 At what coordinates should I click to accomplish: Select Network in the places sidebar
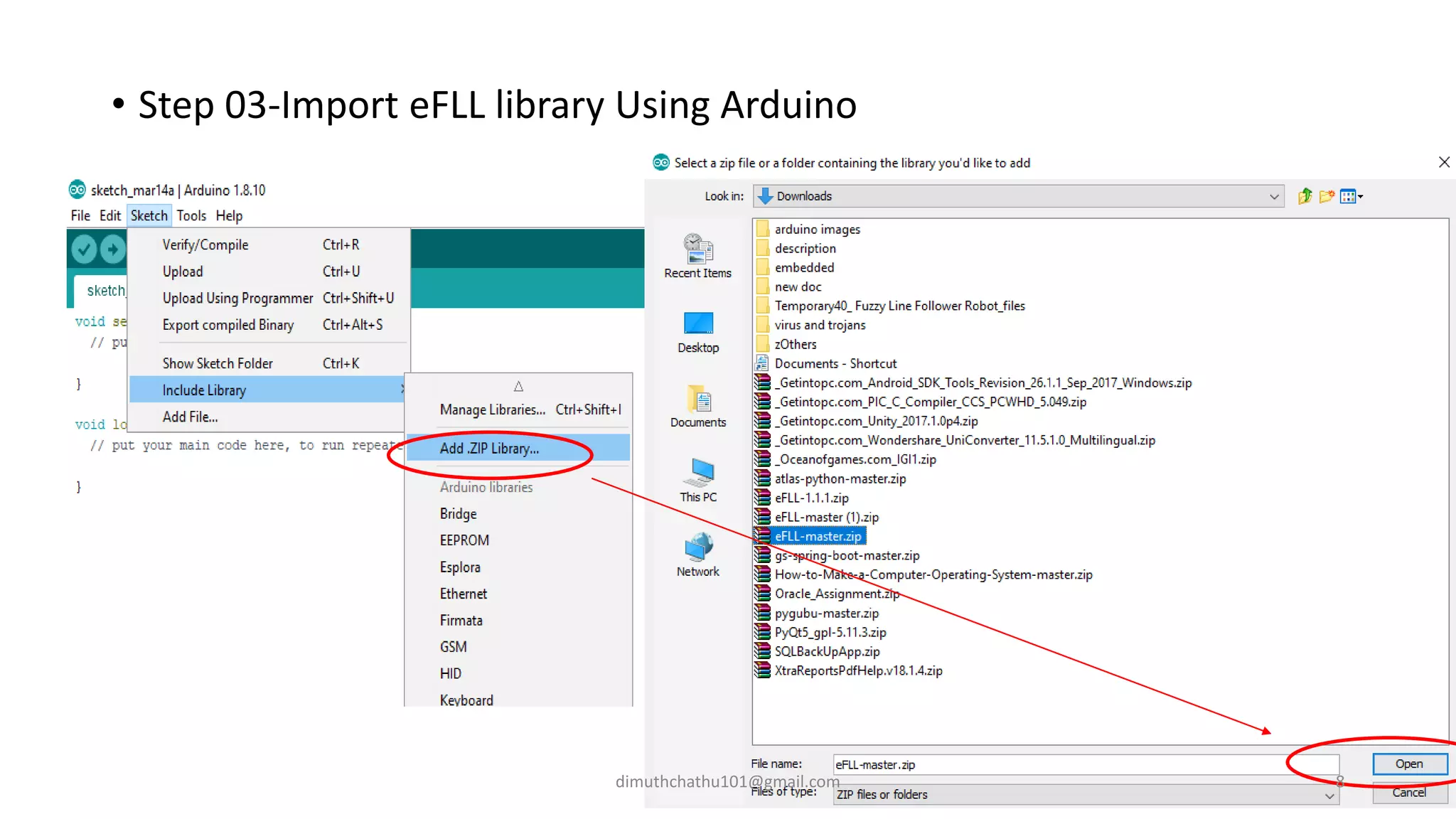(x=697, y=555)
